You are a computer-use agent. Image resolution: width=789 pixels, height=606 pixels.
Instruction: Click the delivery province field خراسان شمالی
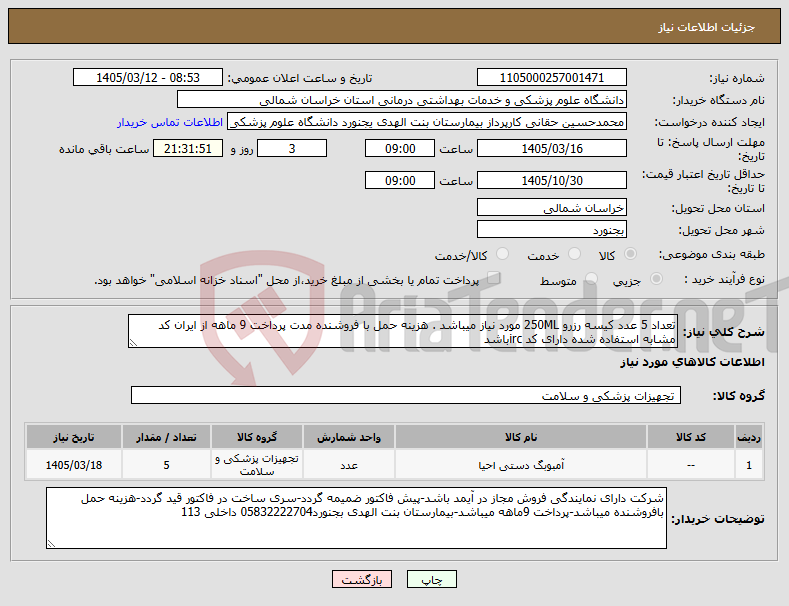(551, 207)
